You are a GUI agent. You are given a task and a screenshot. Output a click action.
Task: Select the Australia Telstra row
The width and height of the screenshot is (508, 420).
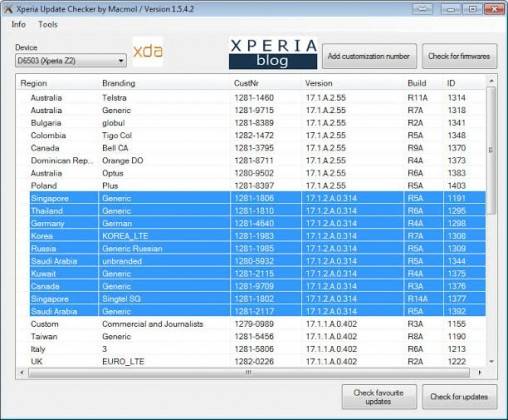click(x=252, y=98)
